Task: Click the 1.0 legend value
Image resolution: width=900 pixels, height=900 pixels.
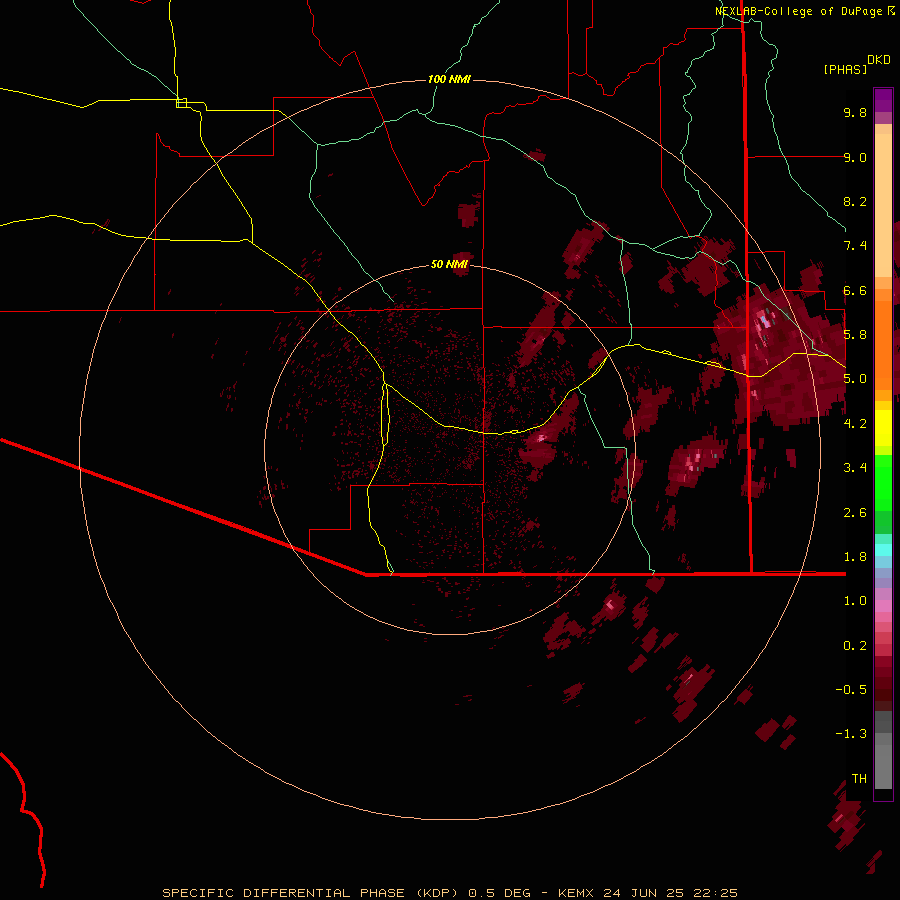Action: point(855,601)
